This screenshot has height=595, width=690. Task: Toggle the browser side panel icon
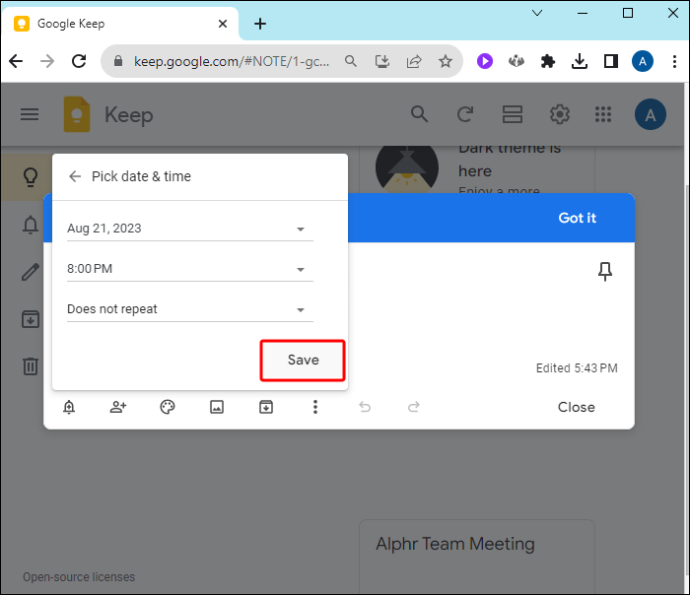[611, 61]
